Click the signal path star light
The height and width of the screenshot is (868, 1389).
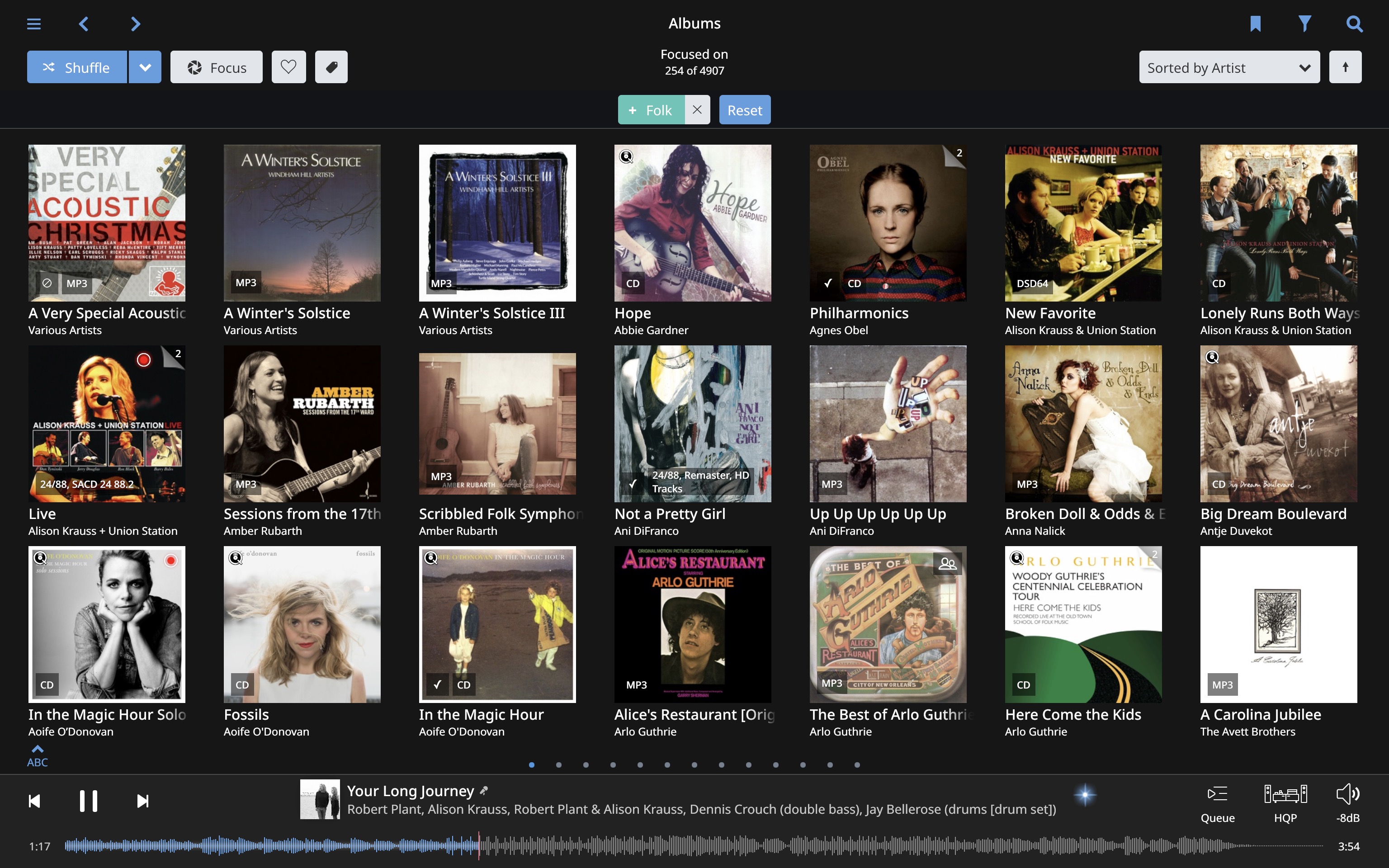1084,795
